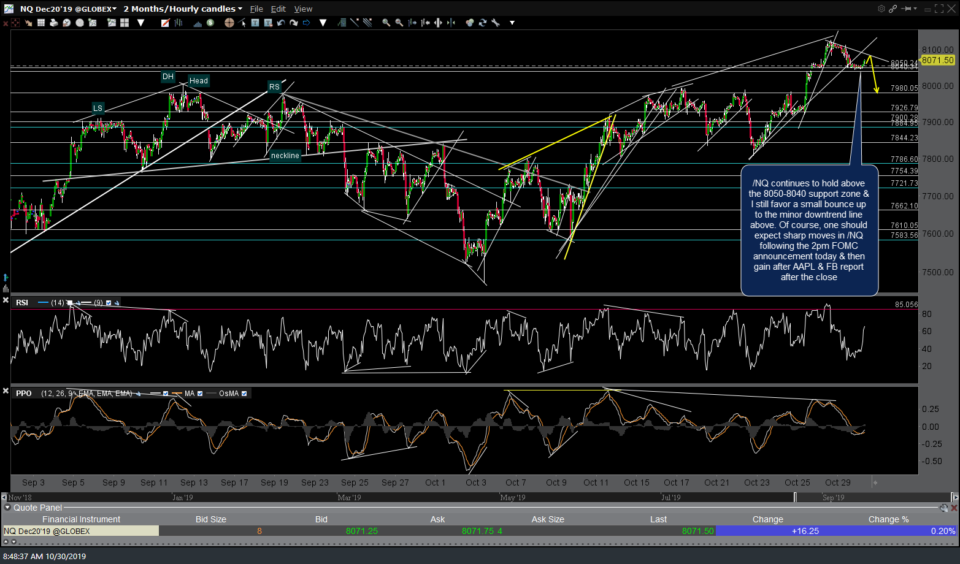Click the right arrow of the time scrollbar
Viewport: 960px width, 564px height.
(x=955, y=497)
